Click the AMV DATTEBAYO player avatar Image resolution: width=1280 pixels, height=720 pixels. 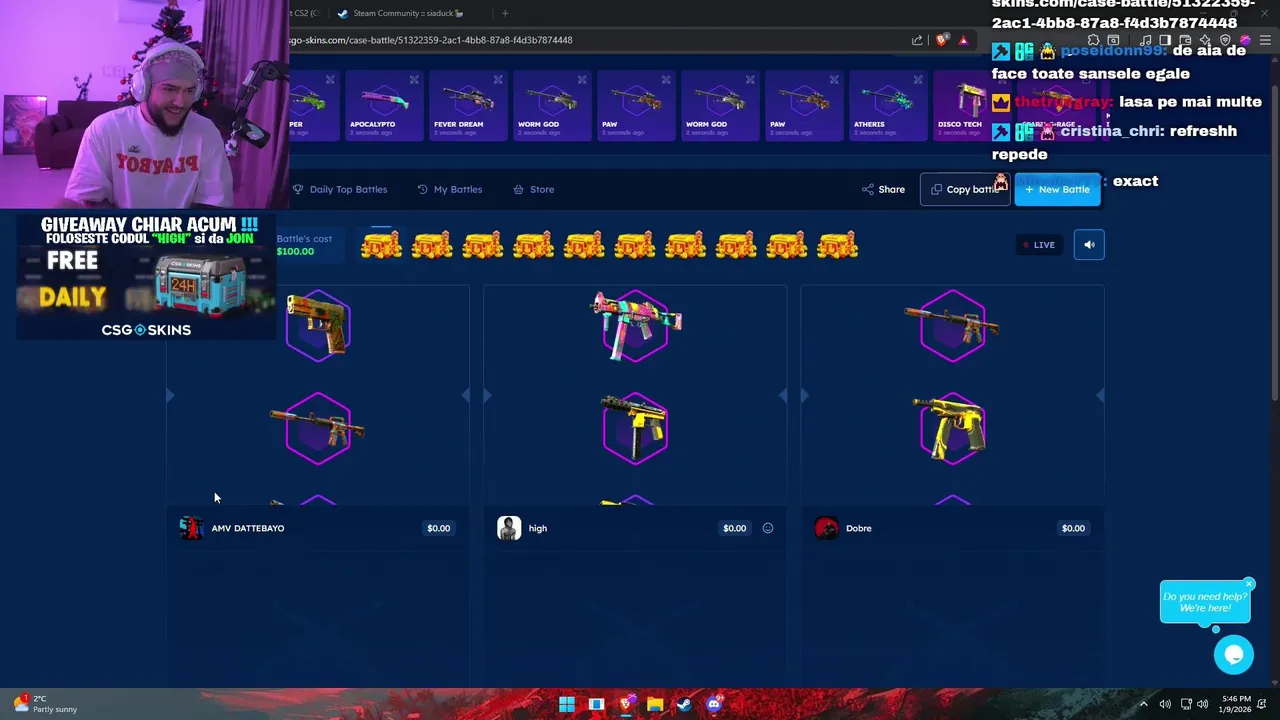[191, 528]
